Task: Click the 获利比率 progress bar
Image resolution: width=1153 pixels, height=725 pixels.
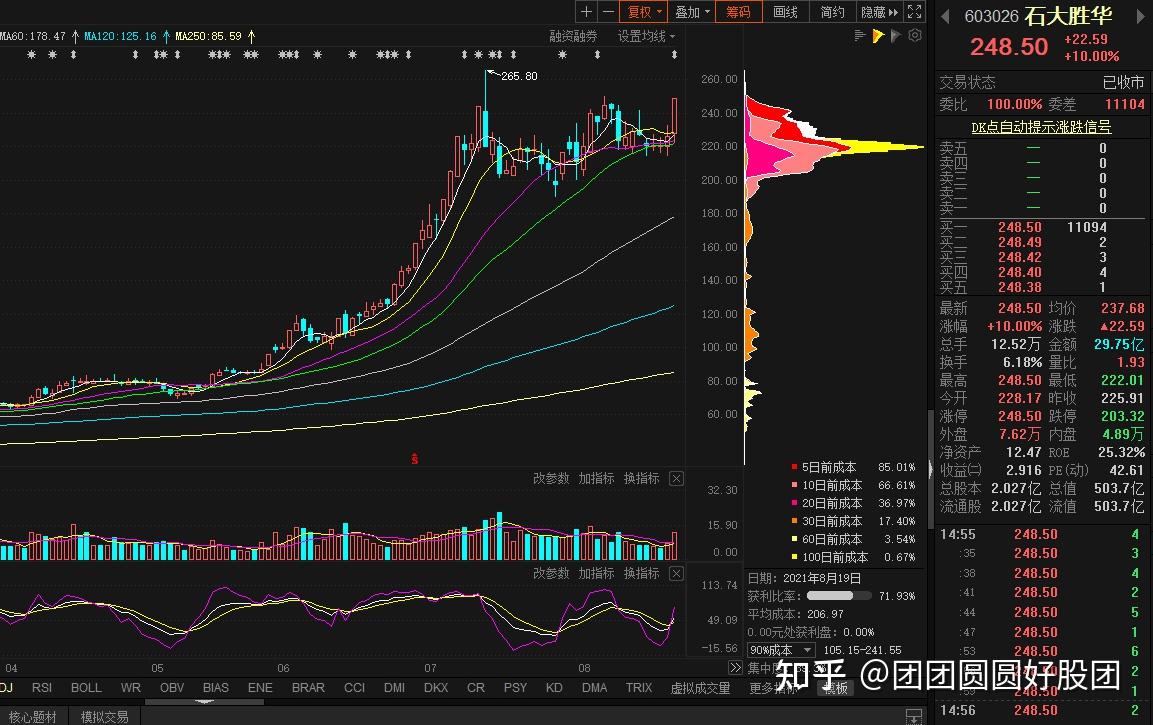Action: [838, 596]
